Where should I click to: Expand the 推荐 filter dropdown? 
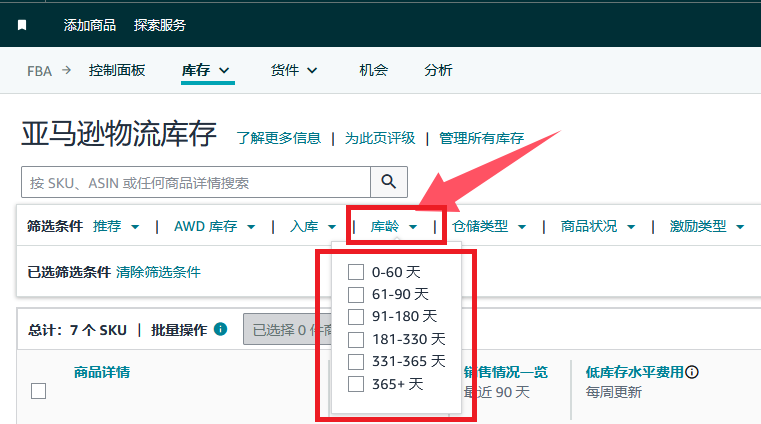click(x=116, y=227)
